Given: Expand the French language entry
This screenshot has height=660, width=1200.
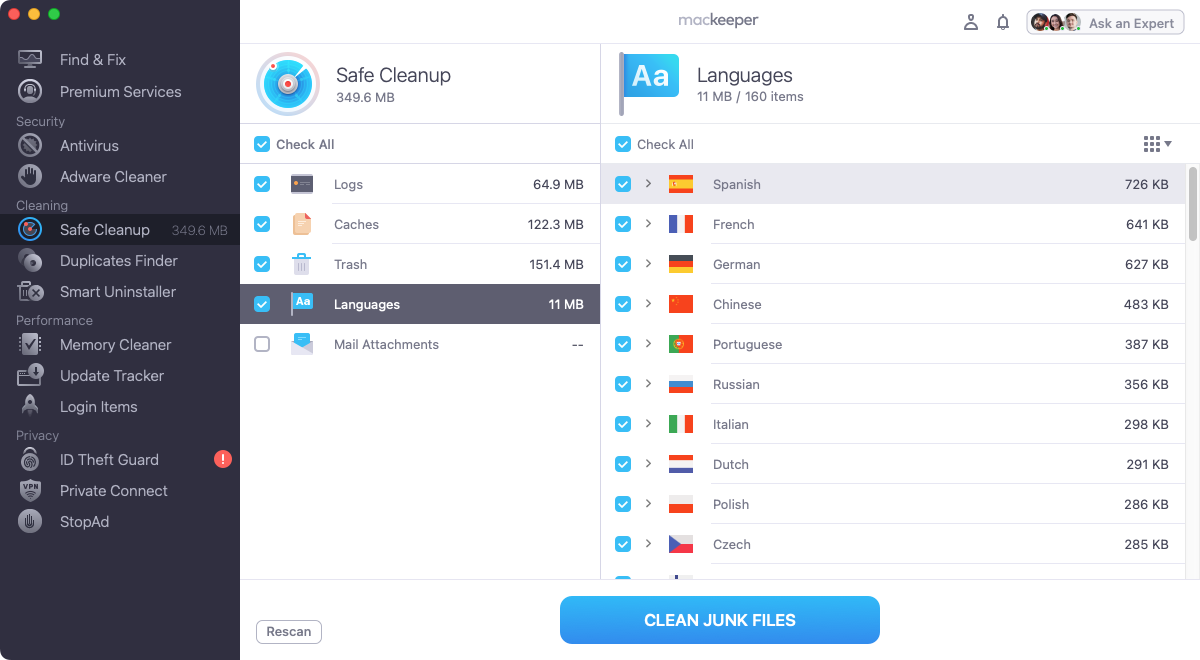Looking at the screenshot, I should (x=648, y=224).
